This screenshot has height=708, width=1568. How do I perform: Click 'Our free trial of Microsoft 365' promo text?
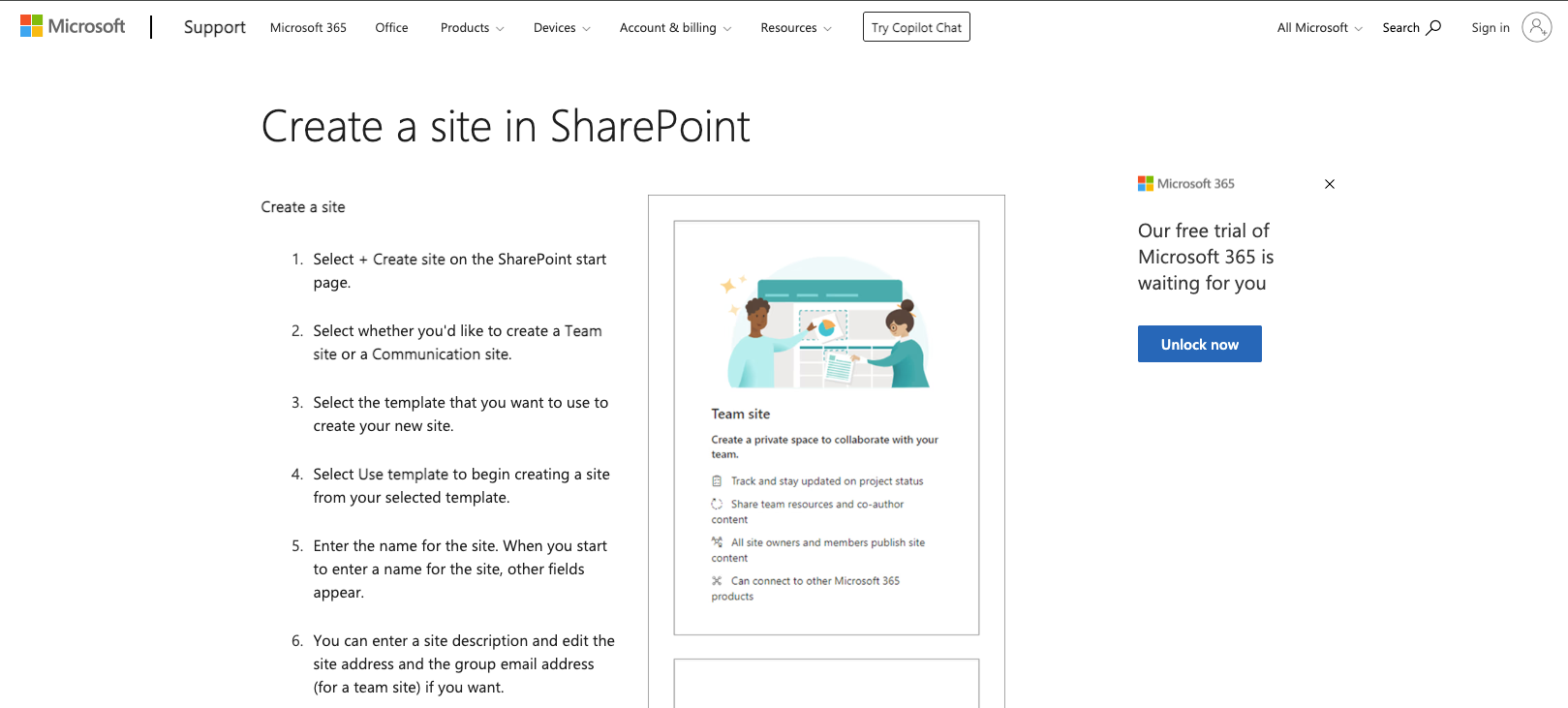(x=1206, y=257)
